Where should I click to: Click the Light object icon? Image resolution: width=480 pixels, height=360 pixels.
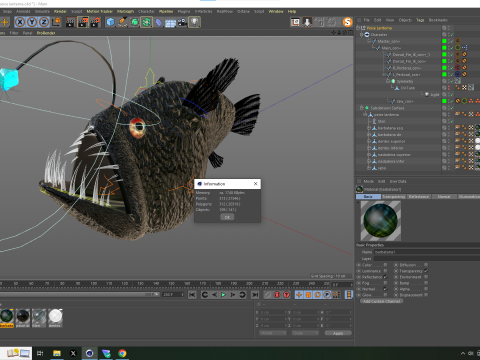click(x=194, y=22)
